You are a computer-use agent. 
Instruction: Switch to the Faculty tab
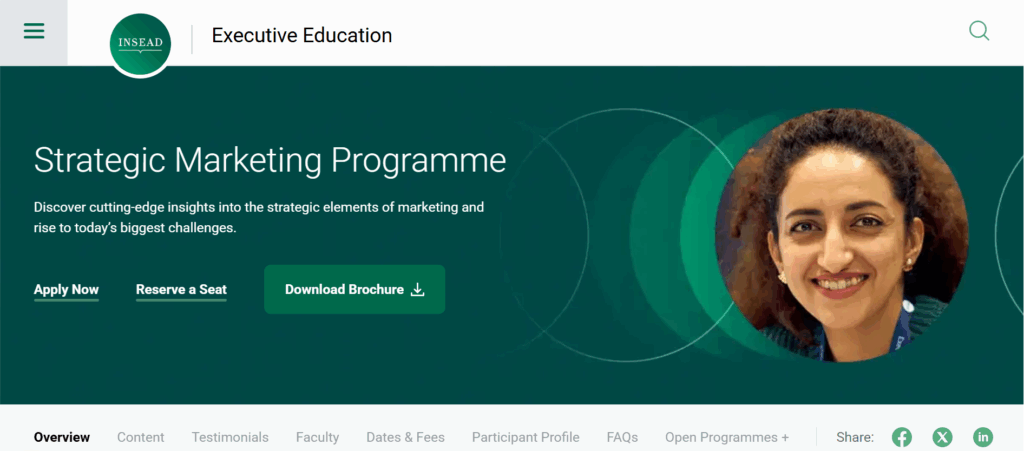317,437
